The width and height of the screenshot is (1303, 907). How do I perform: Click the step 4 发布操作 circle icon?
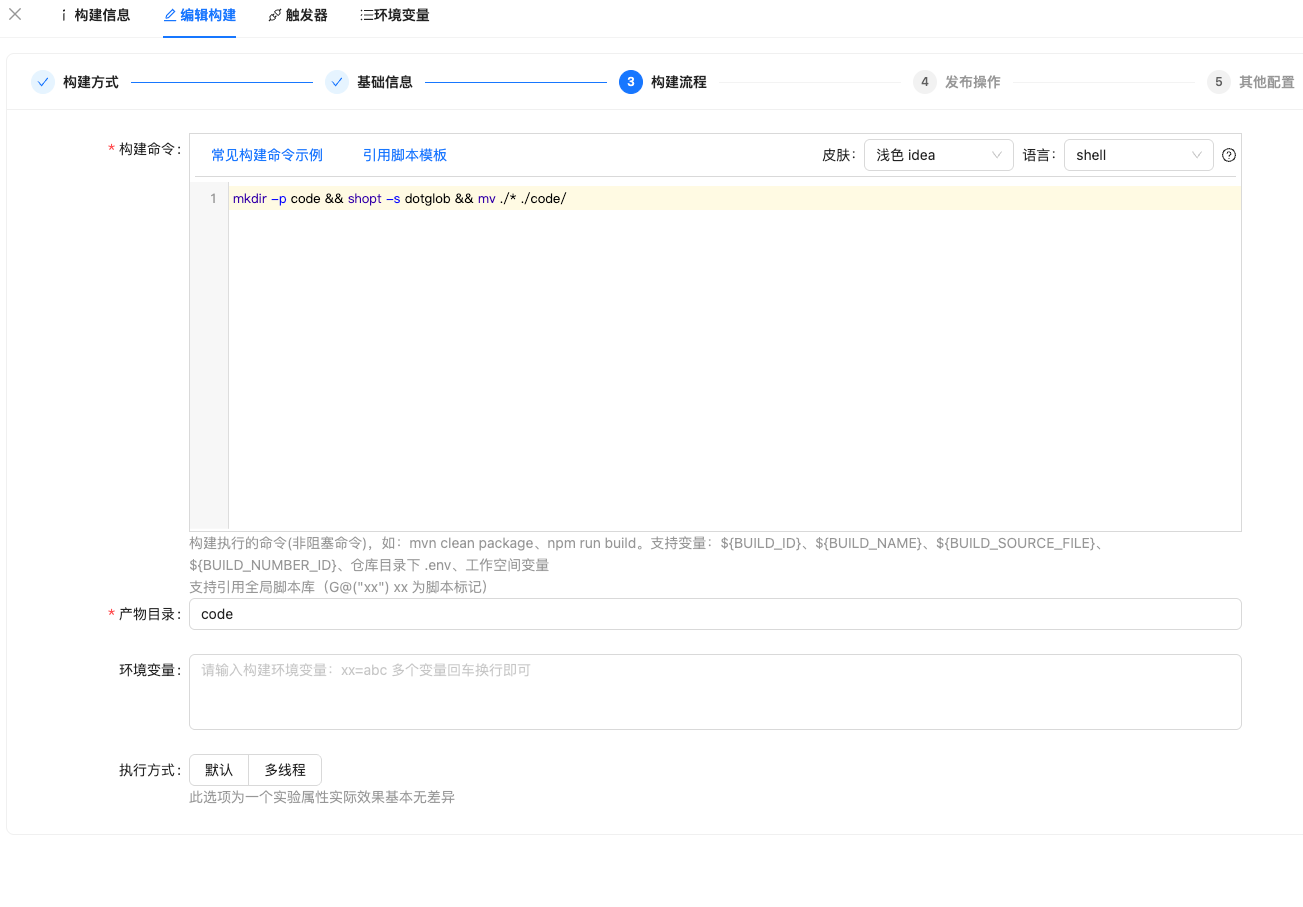(x=925, y=82)
